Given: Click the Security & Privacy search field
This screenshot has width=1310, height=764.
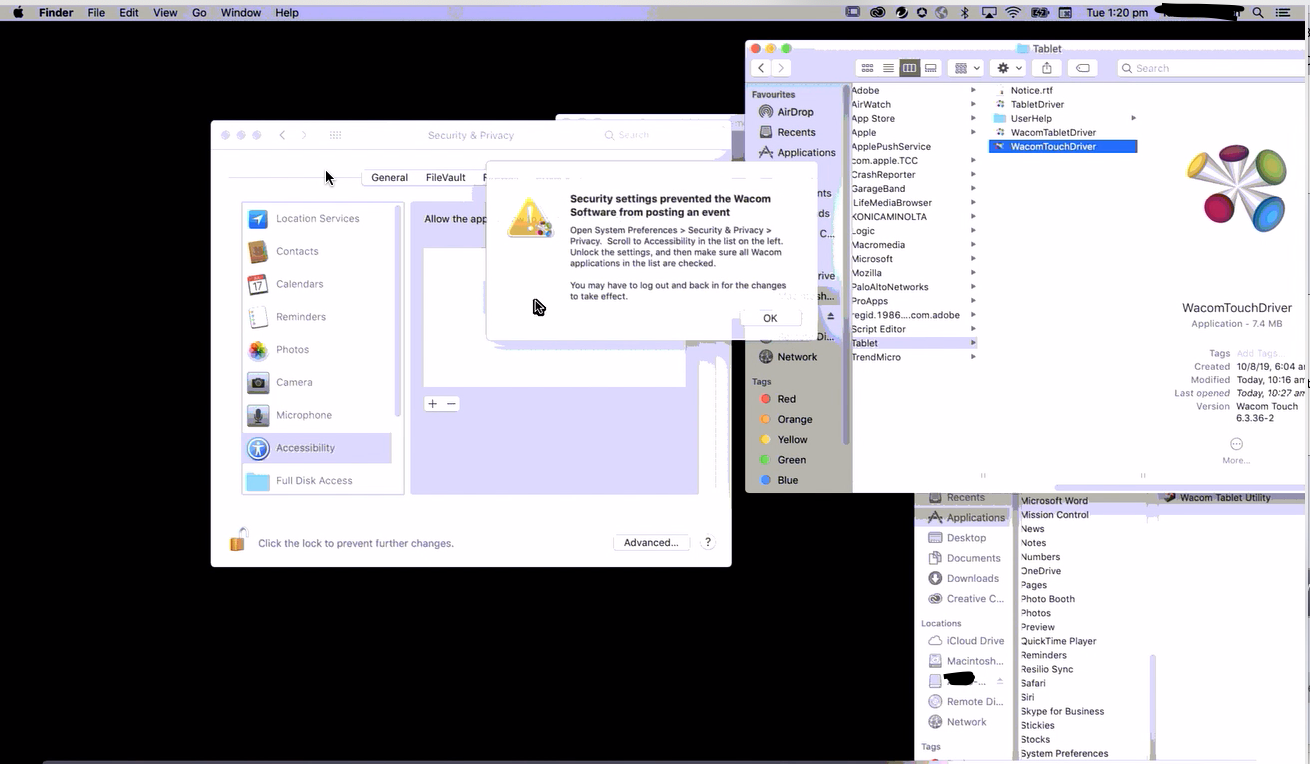Looking at the screenshot, I should coord(660,135).
